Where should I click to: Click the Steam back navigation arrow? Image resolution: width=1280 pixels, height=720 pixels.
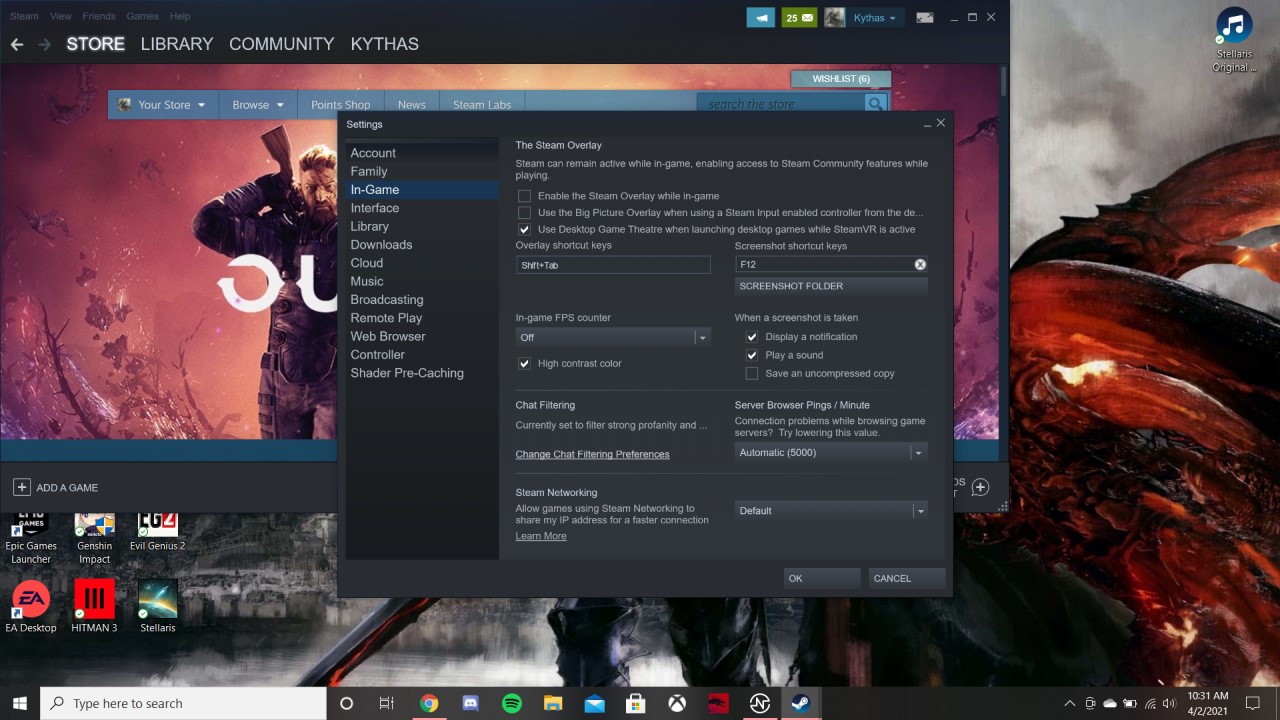pyautogui.click(x=17, y=44)
